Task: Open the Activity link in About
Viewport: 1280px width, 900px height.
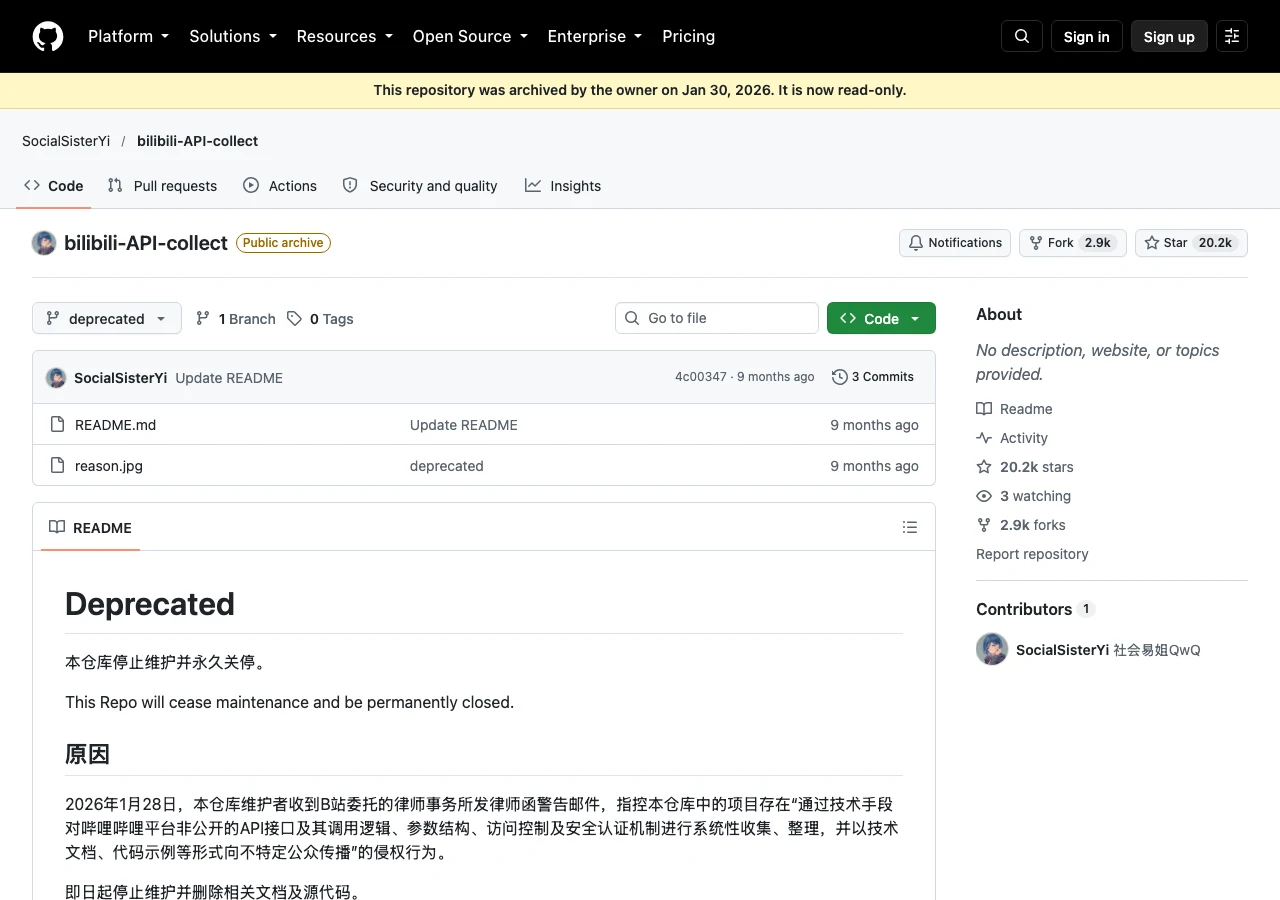Action: tap(1012, 438)
